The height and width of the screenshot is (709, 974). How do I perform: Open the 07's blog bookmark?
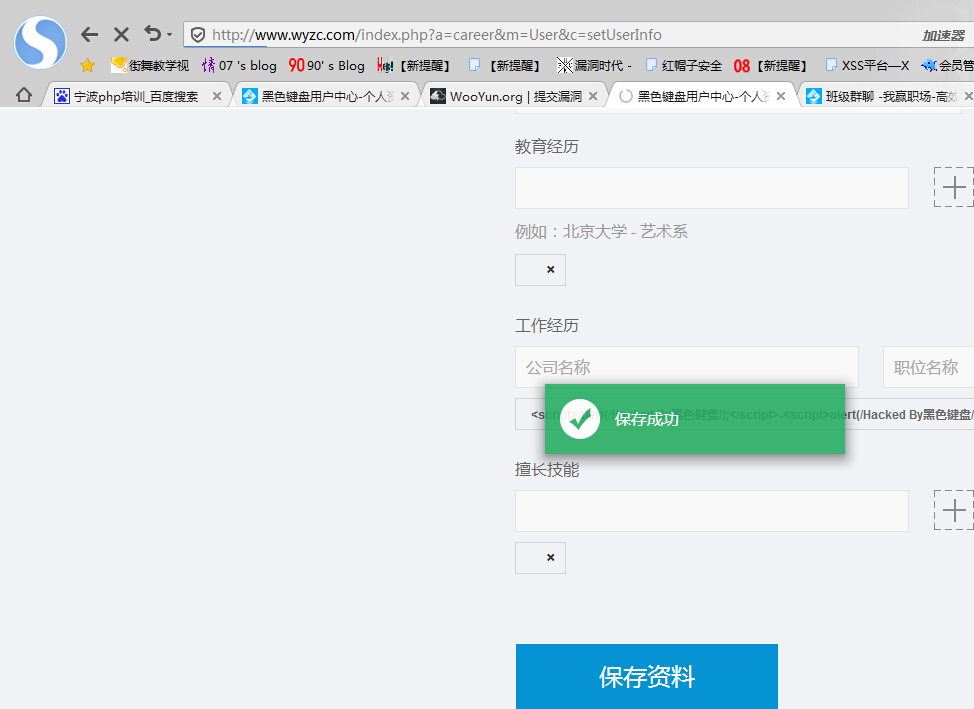click(239, 65)
